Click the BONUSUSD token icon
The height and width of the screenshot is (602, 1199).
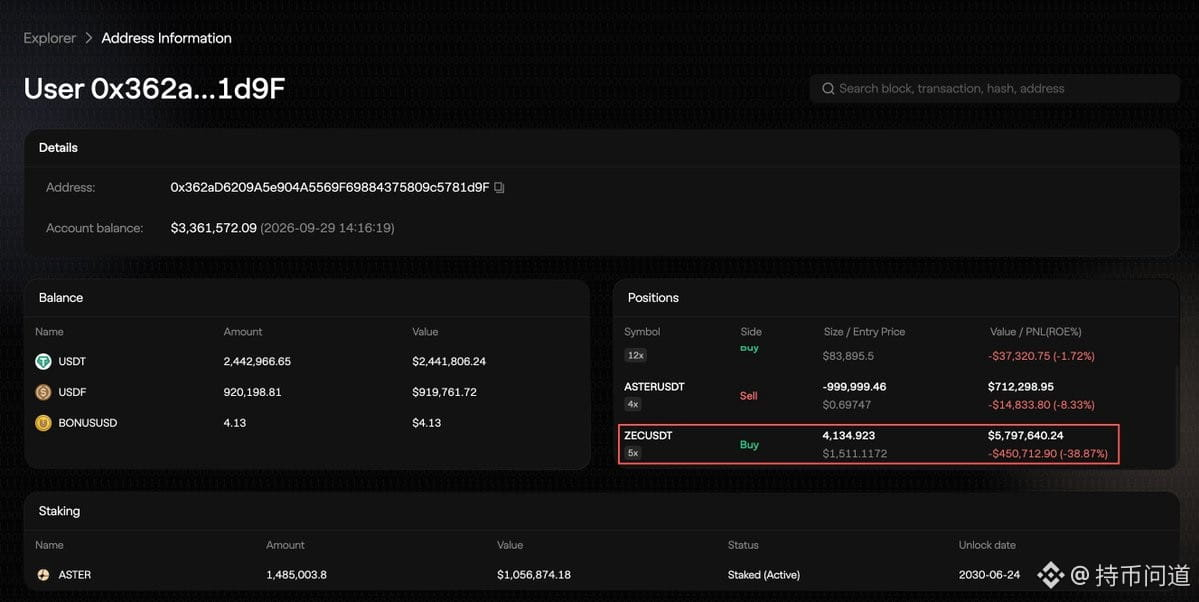point(44,423)
